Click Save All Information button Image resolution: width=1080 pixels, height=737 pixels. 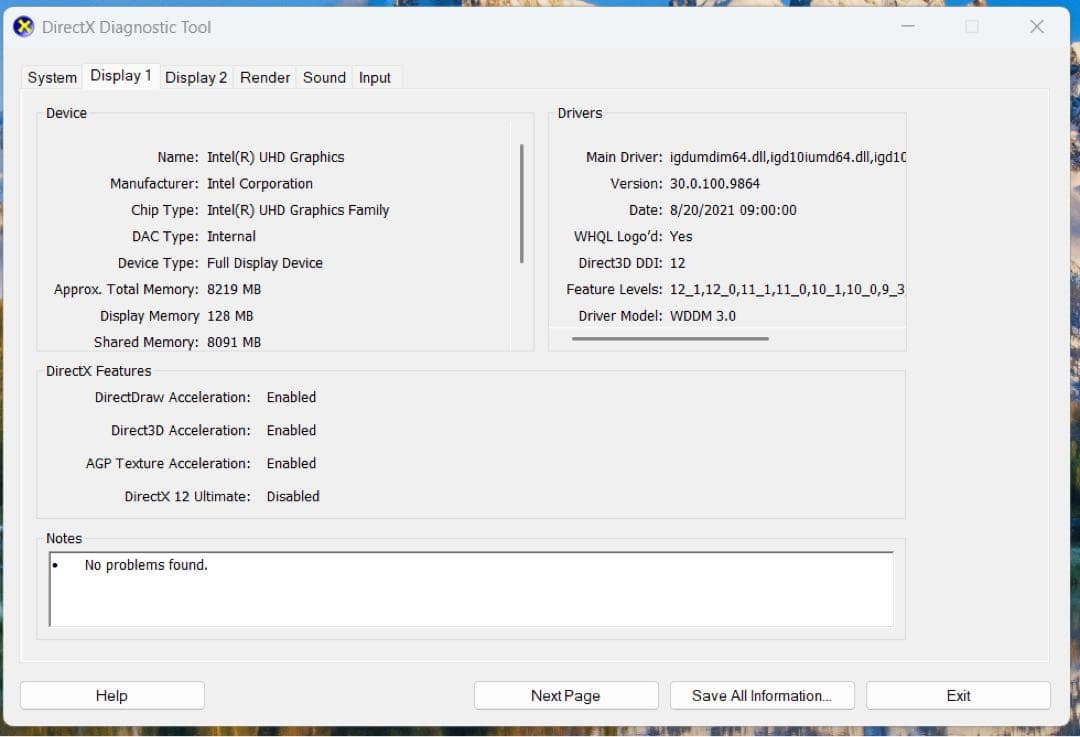[762, 695]
